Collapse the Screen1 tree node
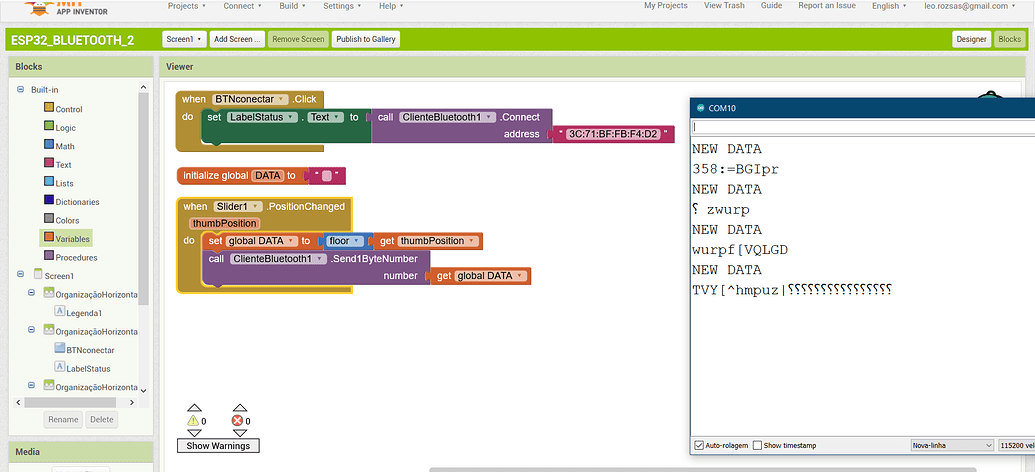Viewport: 1035px width, 472px height. click(20, 275)
